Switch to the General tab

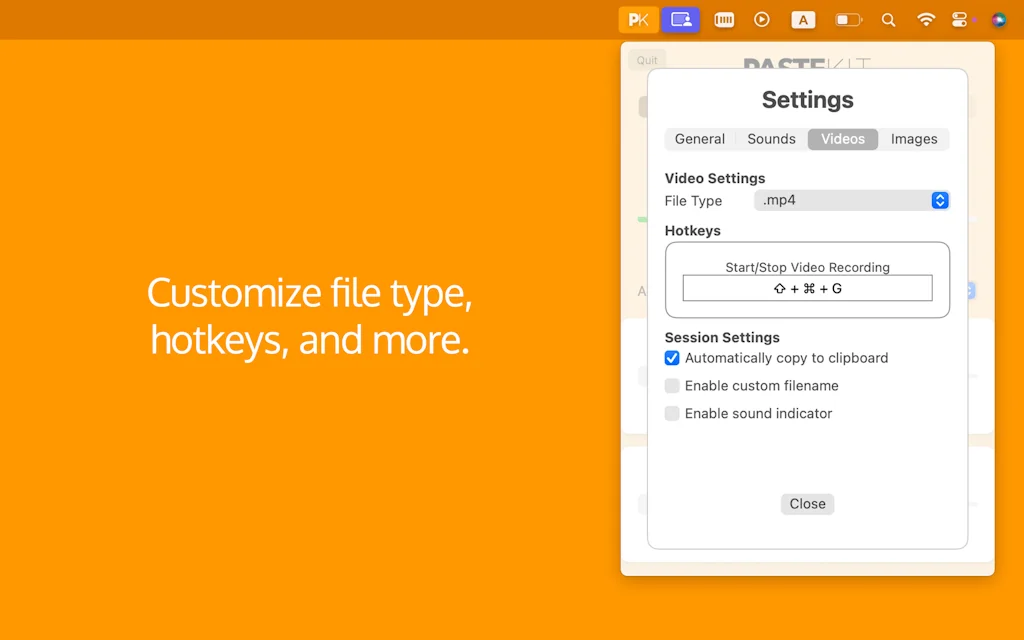(699, 139)
